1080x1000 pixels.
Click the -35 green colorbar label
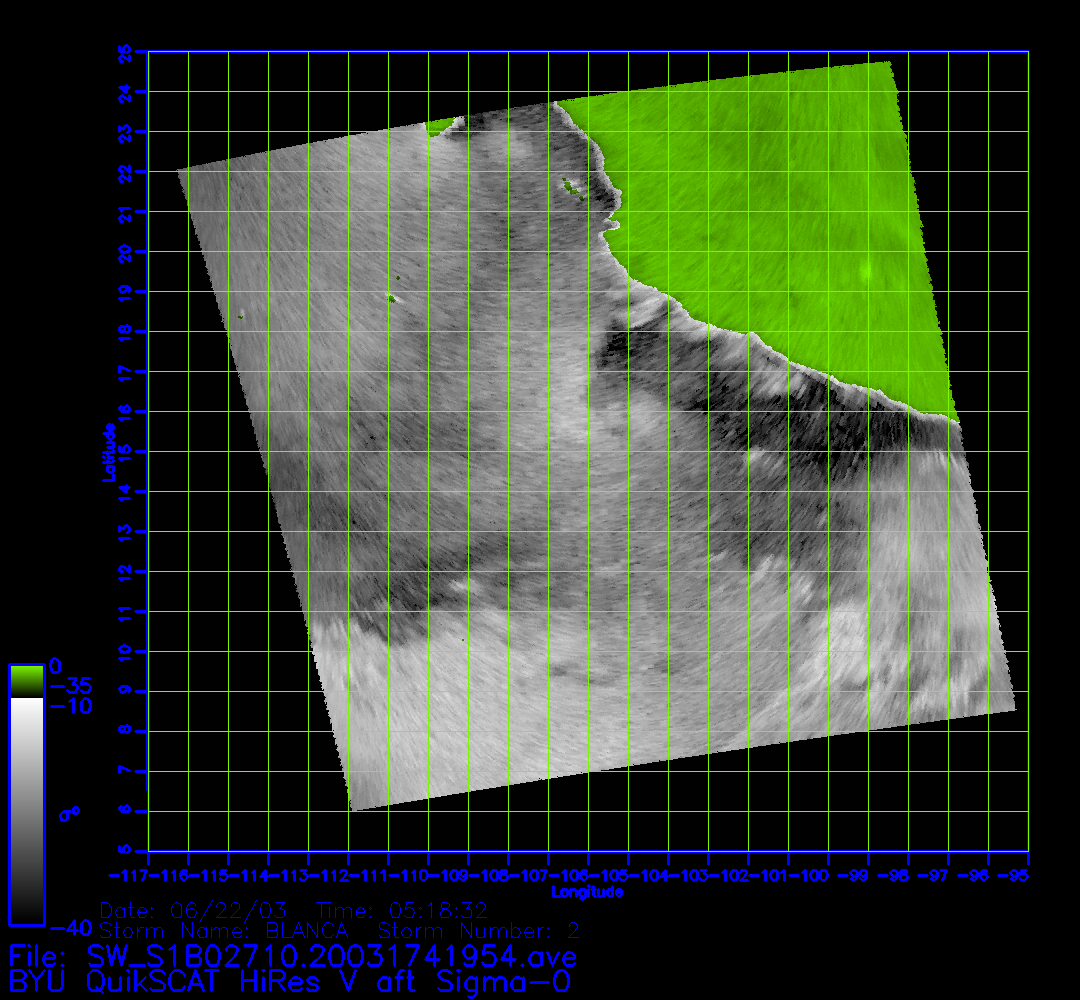70,687
